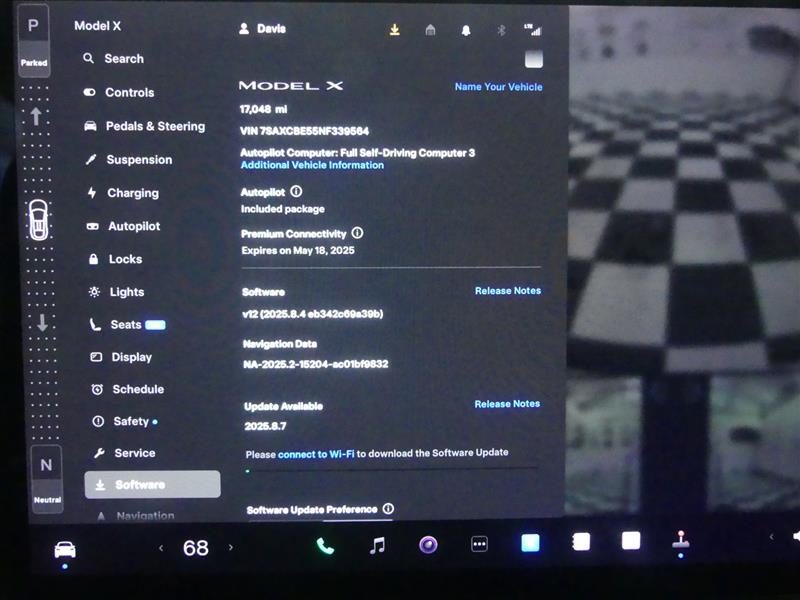Open the Davis driver profile menu
800x600 pixels.
(263, 29)
